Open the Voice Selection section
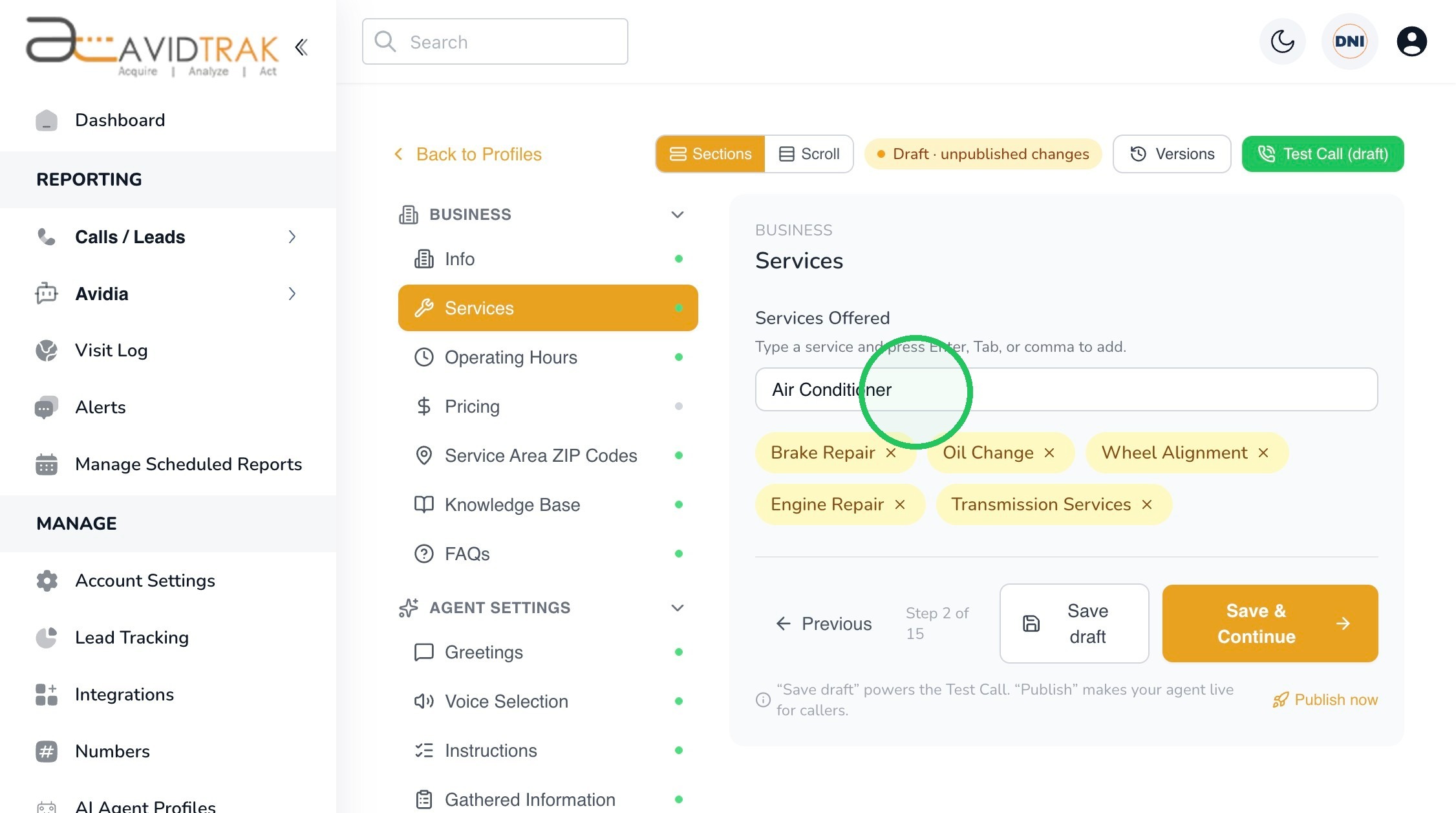1456x813 pixels. tap(548, 701)
